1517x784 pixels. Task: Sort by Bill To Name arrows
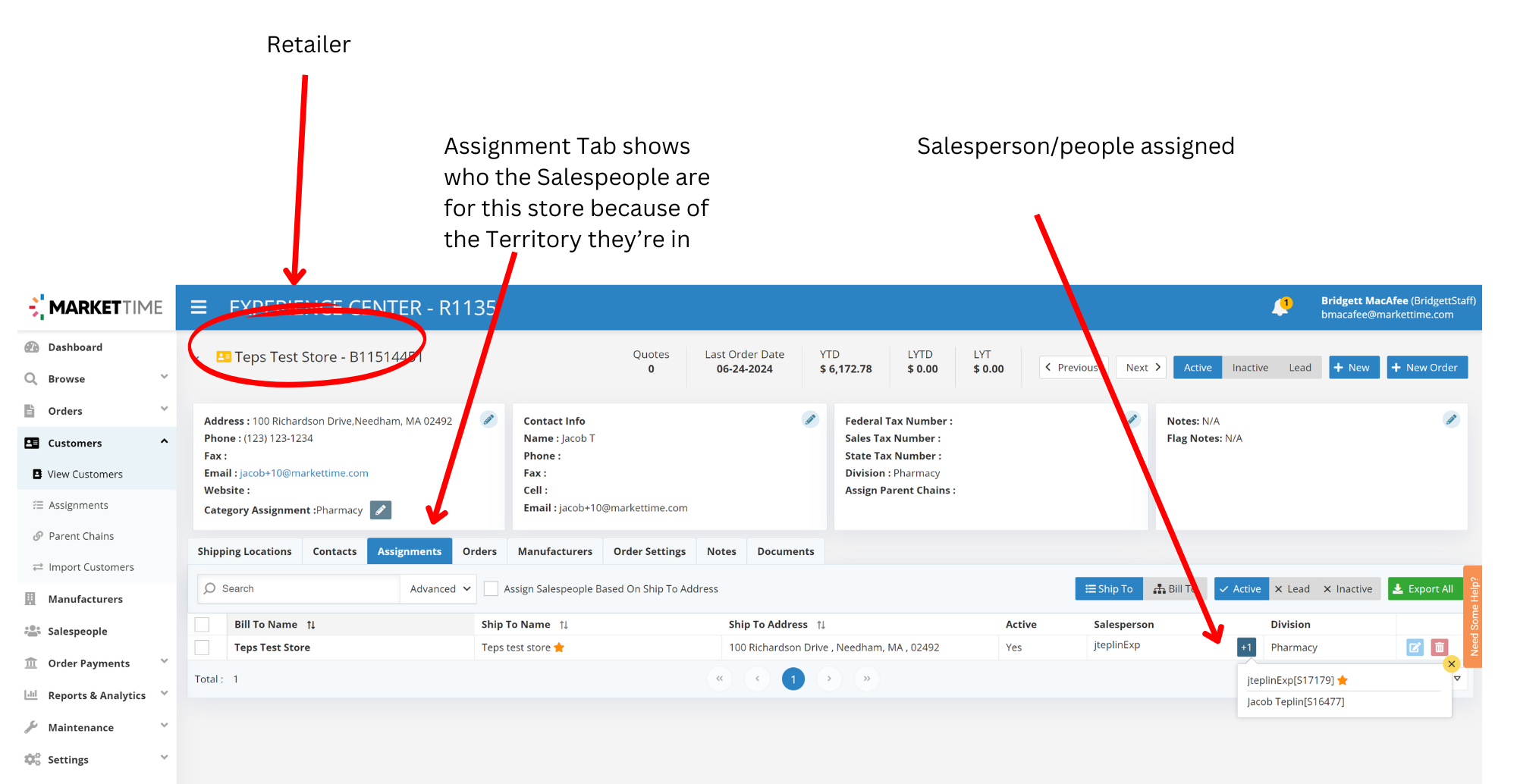(x=311, y=625)
